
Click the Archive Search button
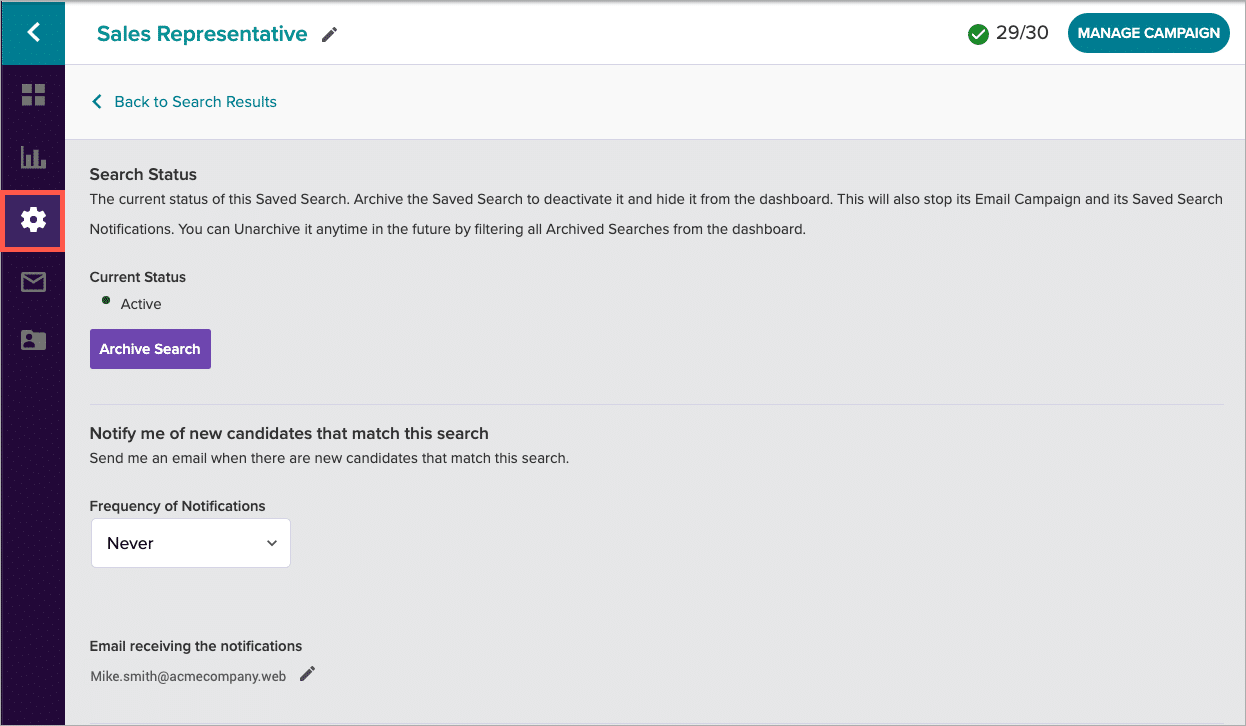(150, 349)
